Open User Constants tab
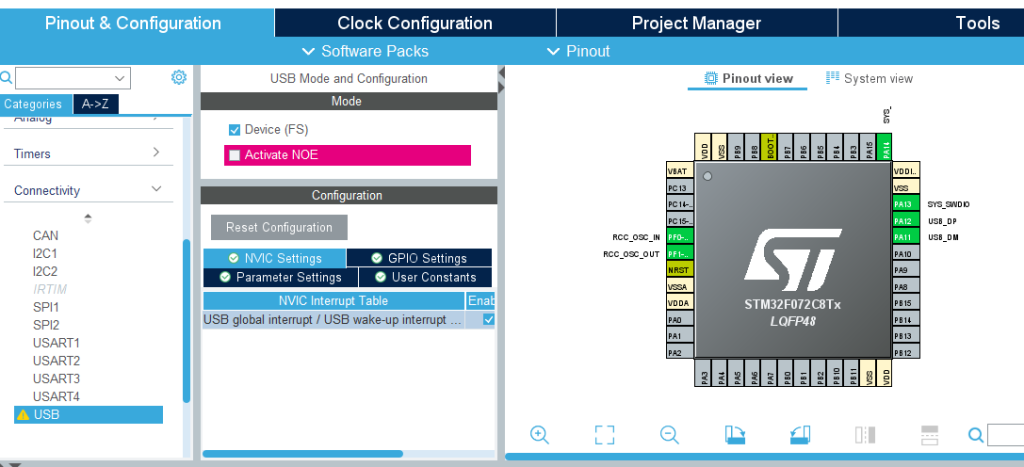Screen dimensions: 1024x467 tap(426, 277)
